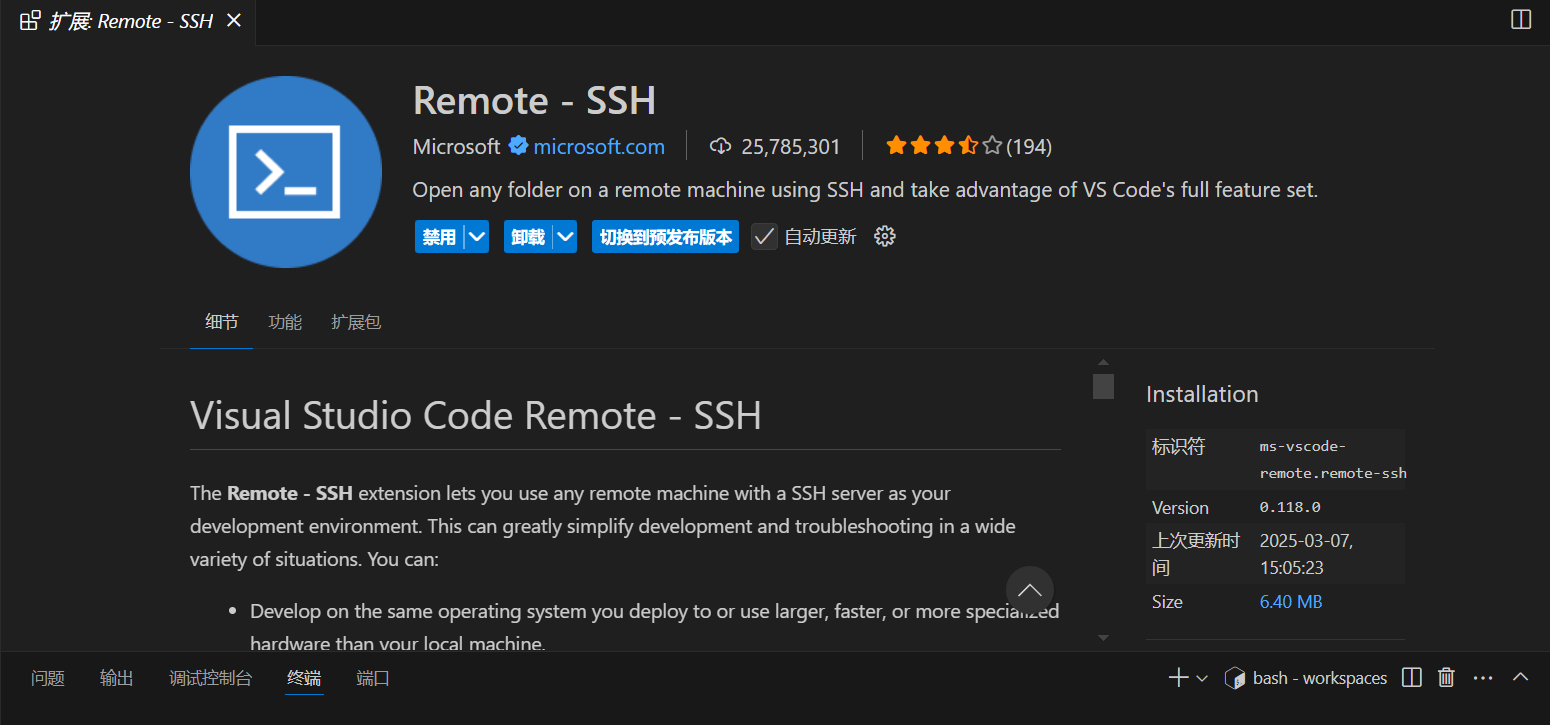Close the Remote - SSH extension tab

[234, 21]
